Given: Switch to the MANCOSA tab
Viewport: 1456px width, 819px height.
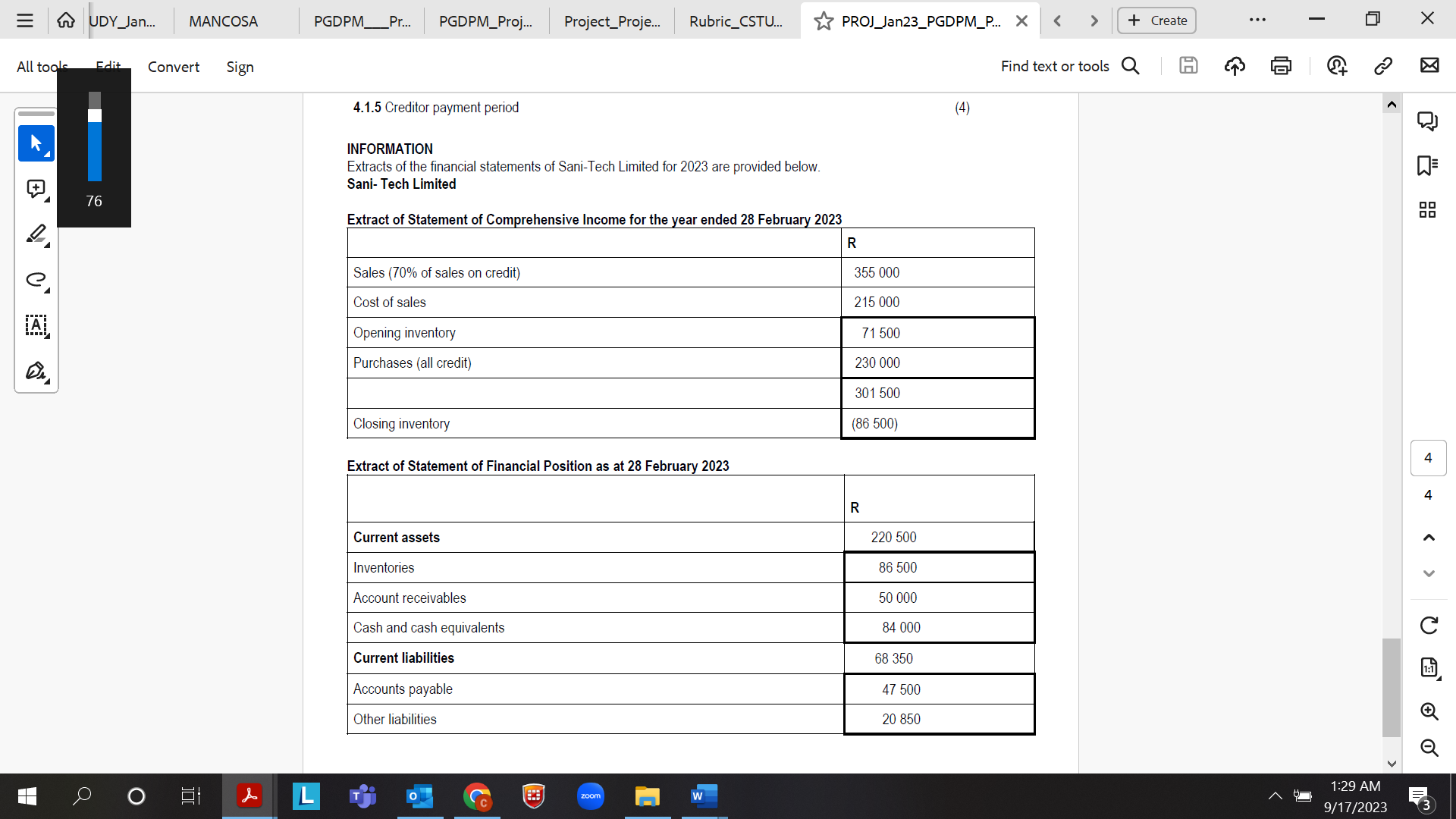Looking at the screenshot, I should pyautogui.click(x=223, y=21).
